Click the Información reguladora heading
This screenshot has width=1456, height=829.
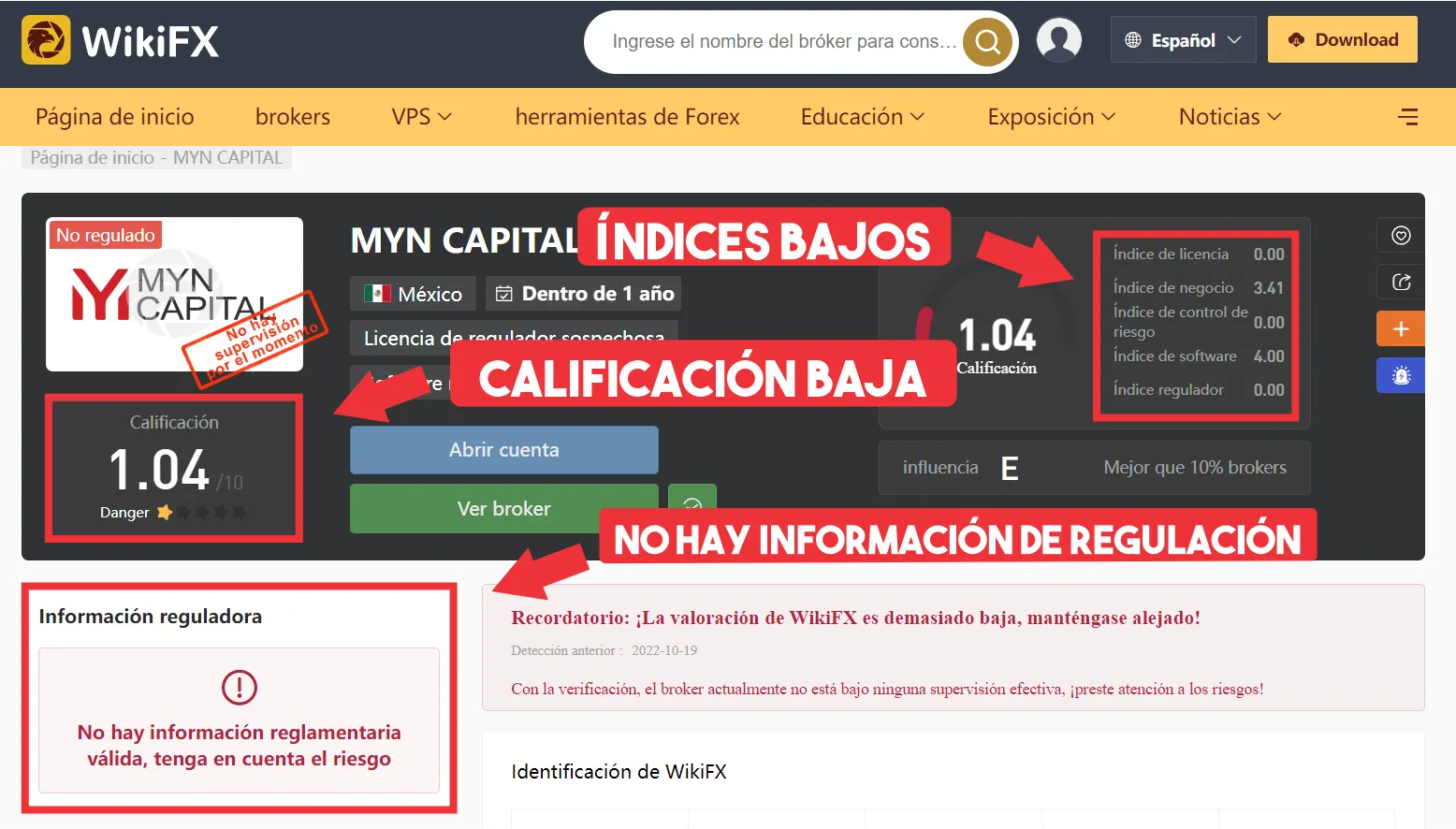(151, 617)
